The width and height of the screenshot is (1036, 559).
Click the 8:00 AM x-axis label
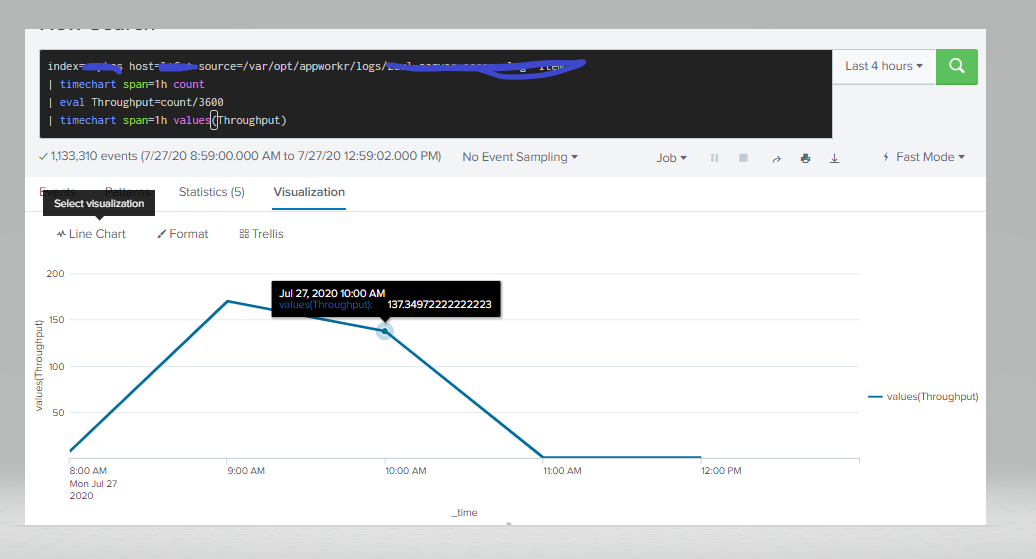pyautogui.click(x=88, y=471)
